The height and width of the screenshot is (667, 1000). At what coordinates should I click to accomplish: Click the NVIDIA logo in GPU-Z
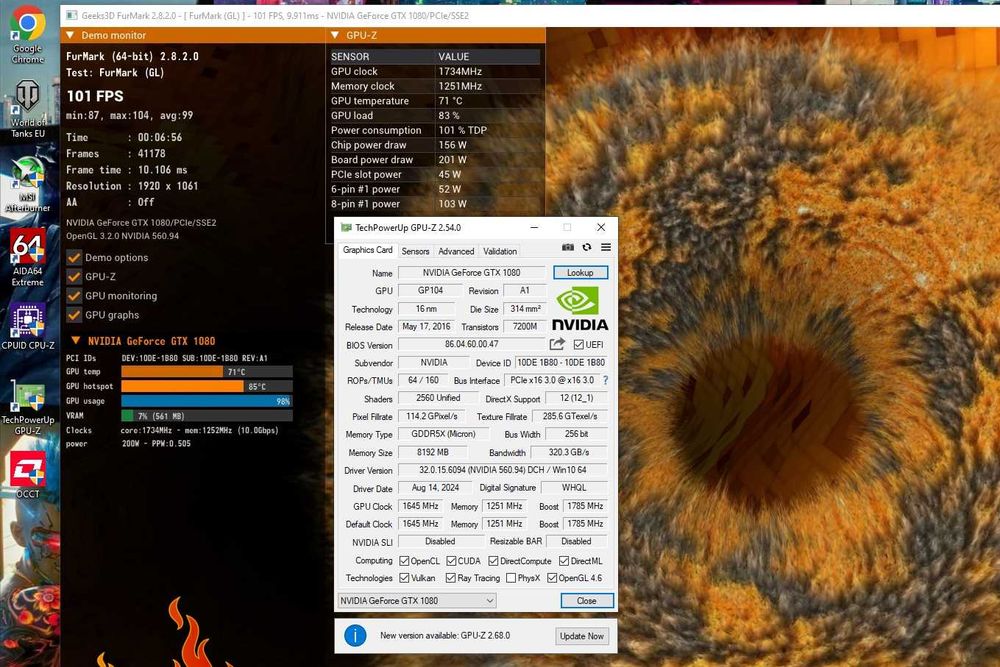579,309
